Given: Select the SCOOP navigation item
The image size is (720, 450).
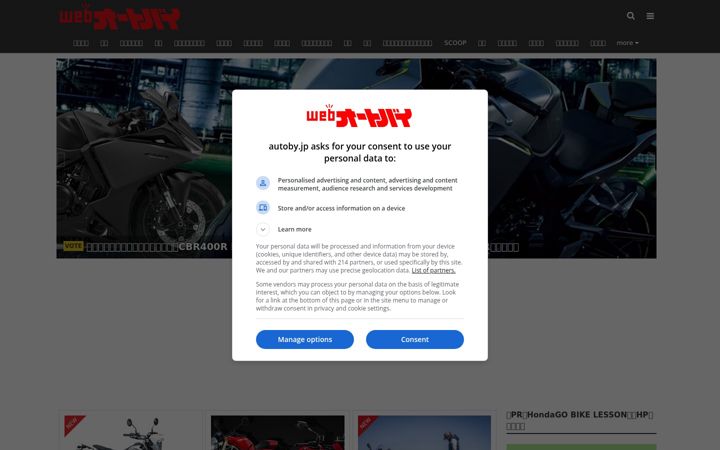Looking at the screenshot, I should [x=455, y=43].
